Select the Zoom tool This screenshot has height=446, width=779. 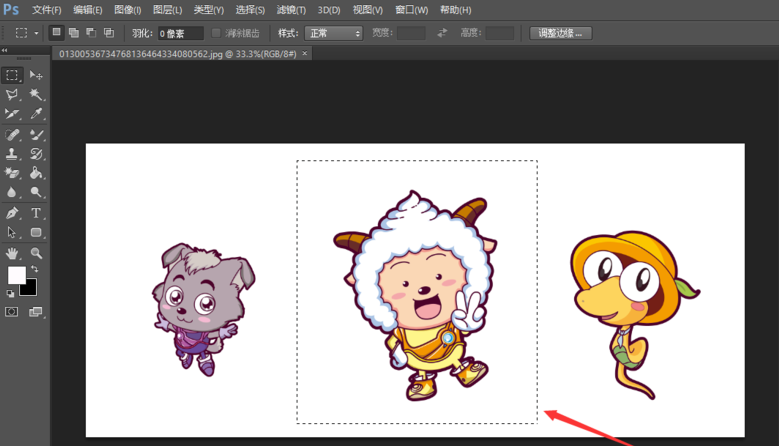pyautogui.click(x=36, y=253)
